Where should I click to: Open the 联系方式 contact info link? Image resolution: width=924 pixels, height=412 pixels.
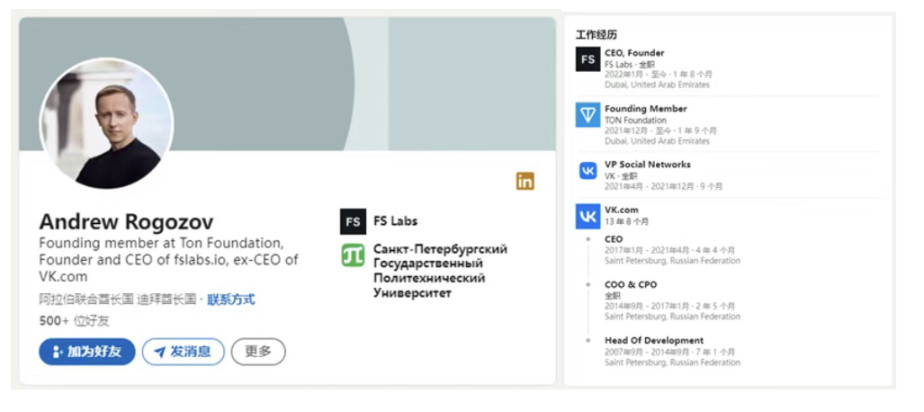coord(231,299)
